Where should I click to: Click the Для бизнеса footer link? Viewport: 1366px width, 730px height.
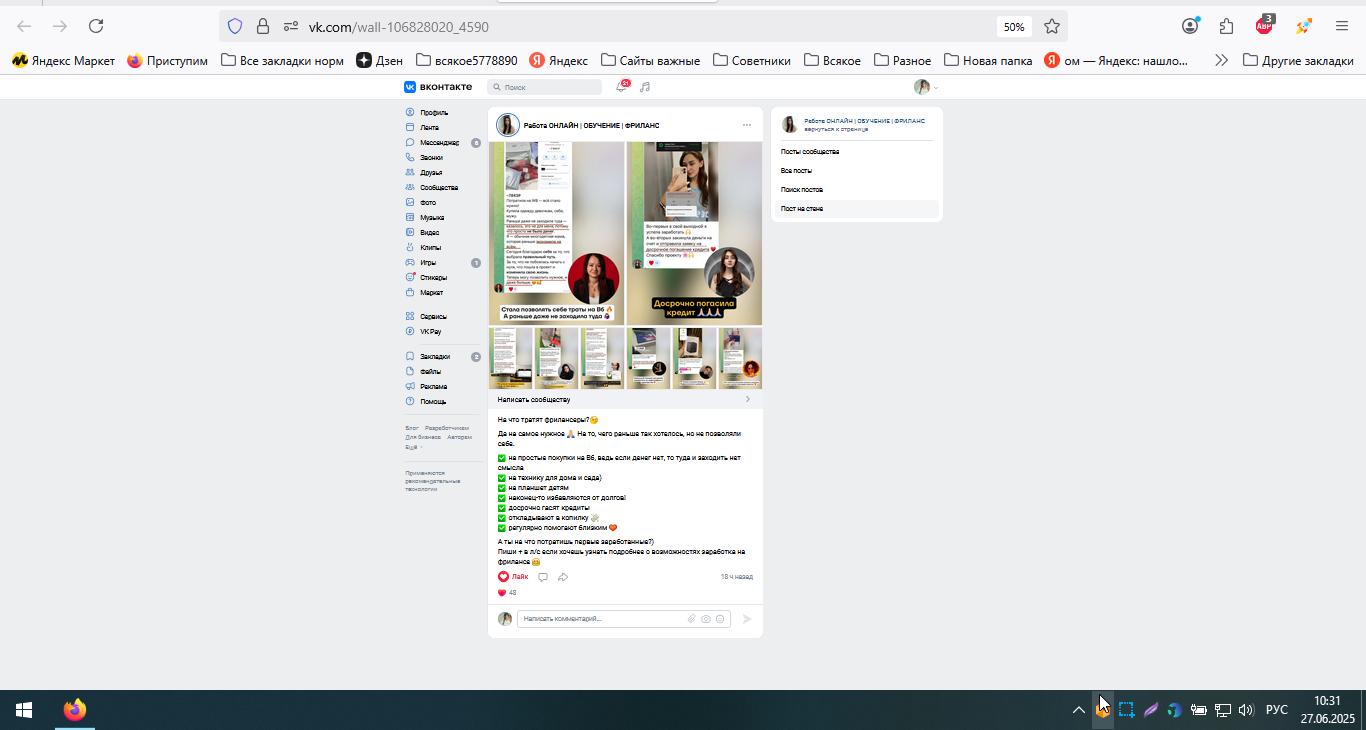[x=423, y=437]
